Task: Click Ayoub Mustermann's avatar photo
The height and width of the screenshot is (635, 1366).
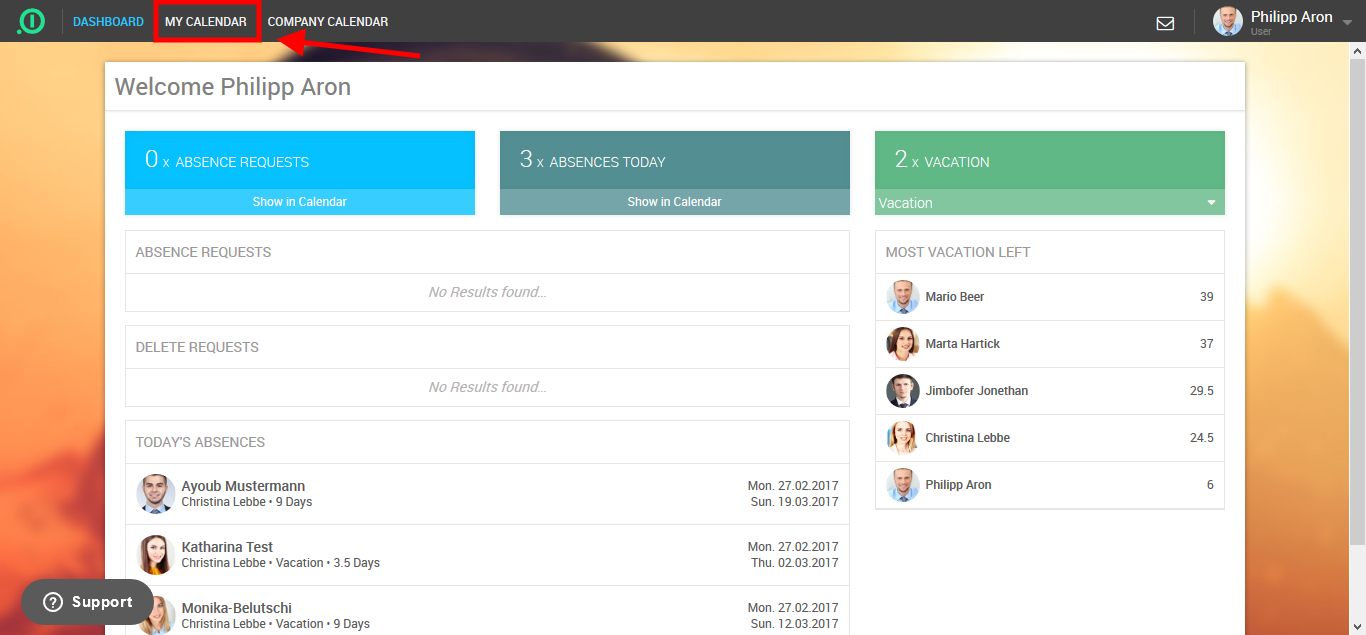Action: [x=156, y=494]
